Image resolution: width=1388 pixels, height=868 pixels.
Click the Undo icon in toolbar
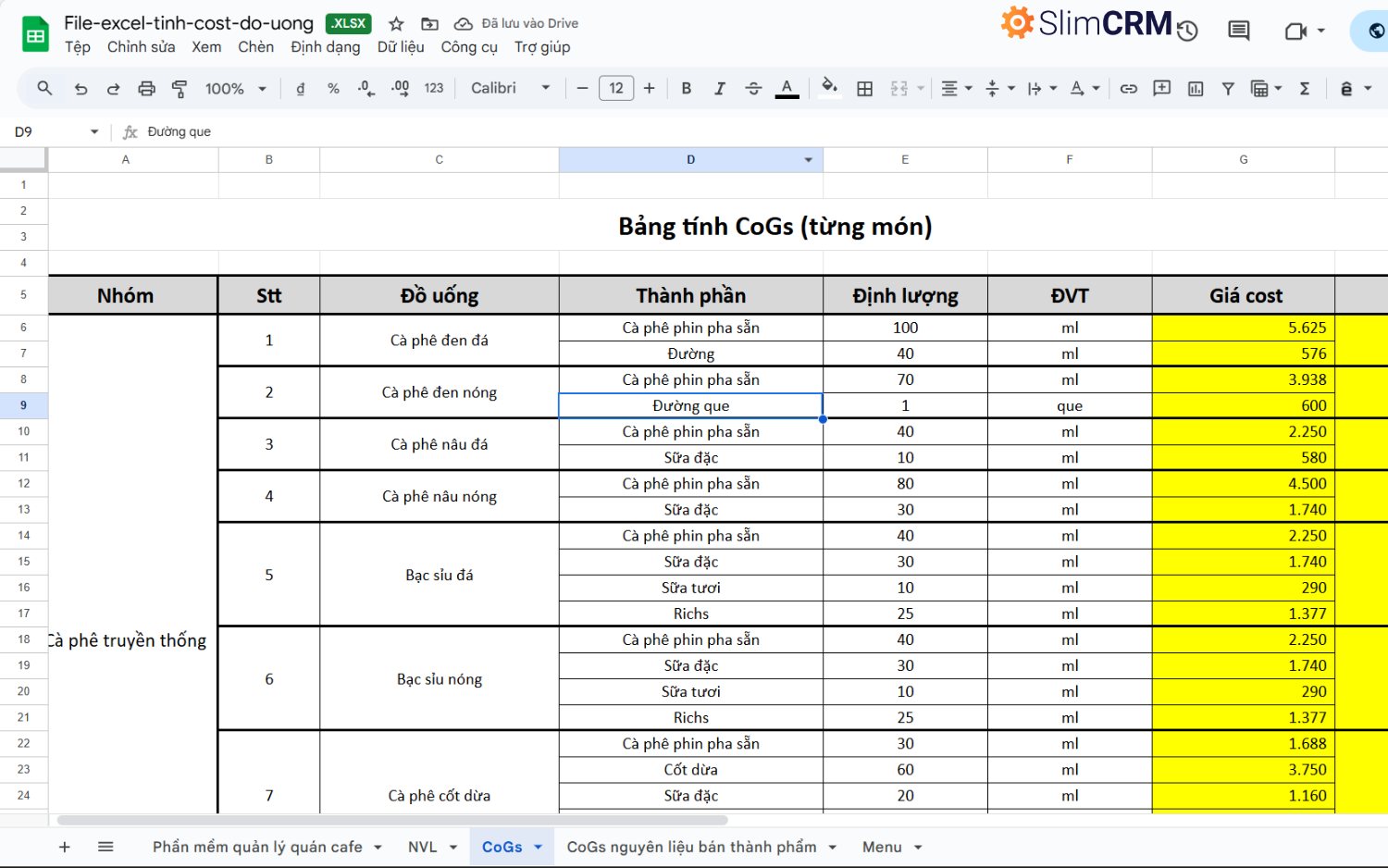tap(81, 89)
